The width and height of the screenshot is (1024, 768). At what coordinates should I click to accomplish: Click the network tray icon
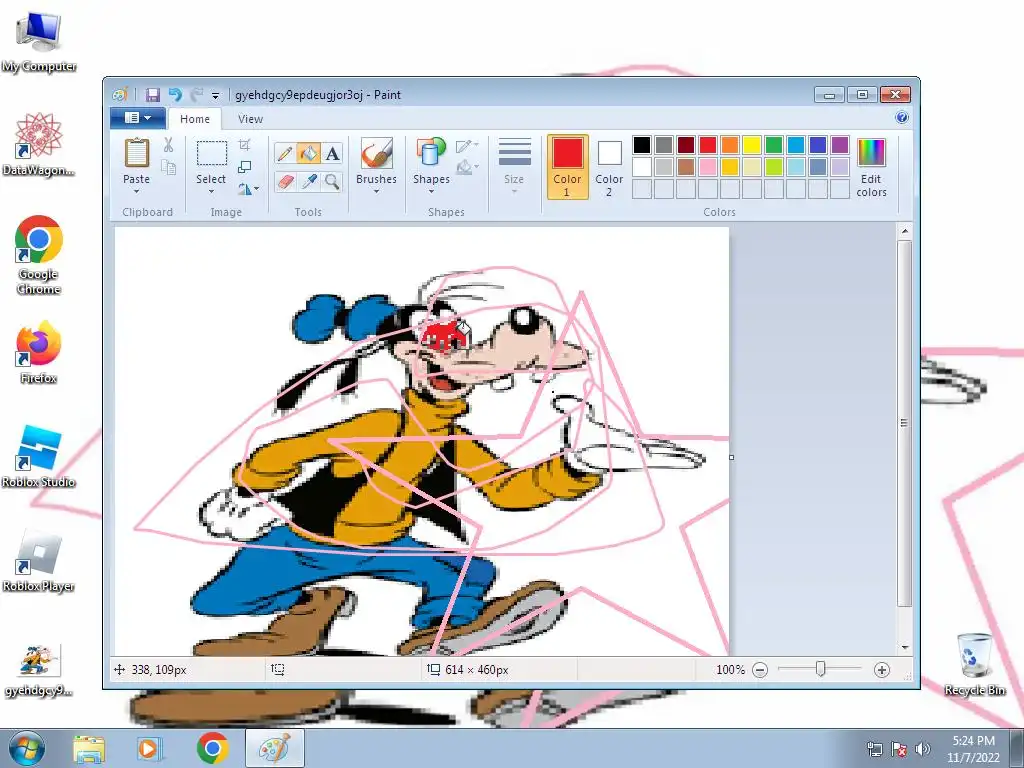pyautogui.click(x=874, y=749)
